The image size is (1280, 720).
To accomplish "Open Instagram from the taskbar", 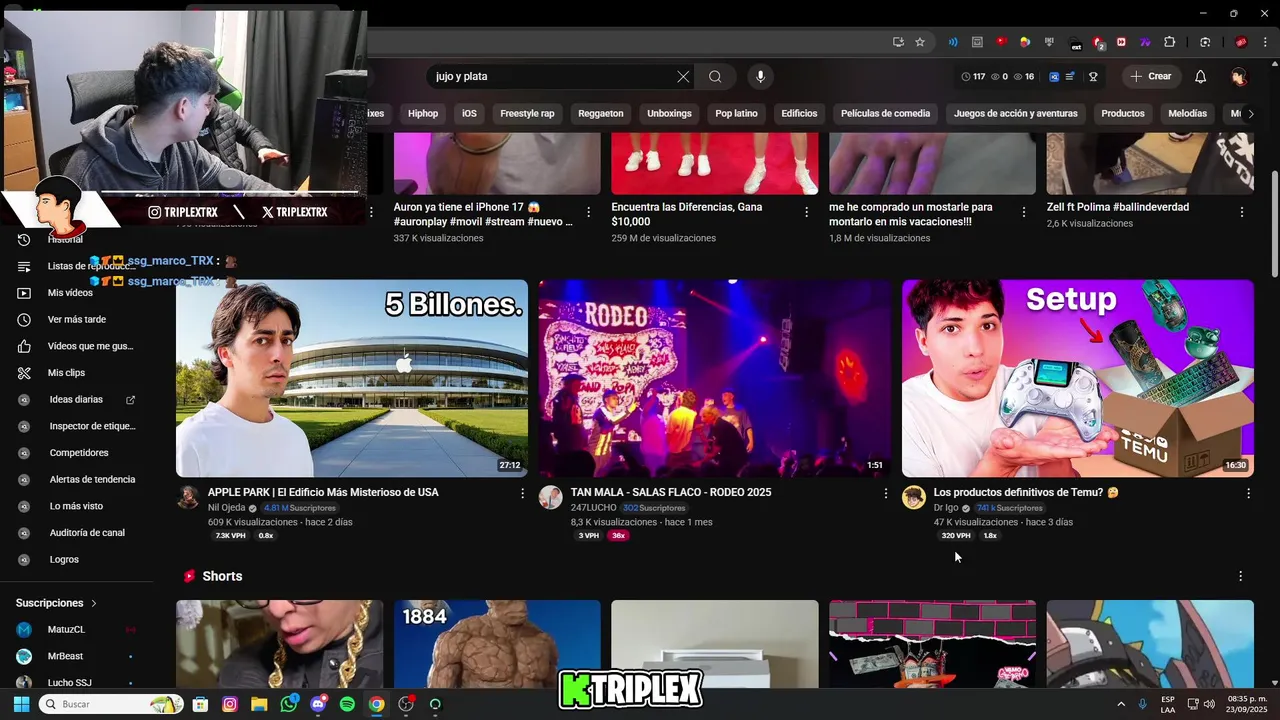I will (x=230, y=704).
